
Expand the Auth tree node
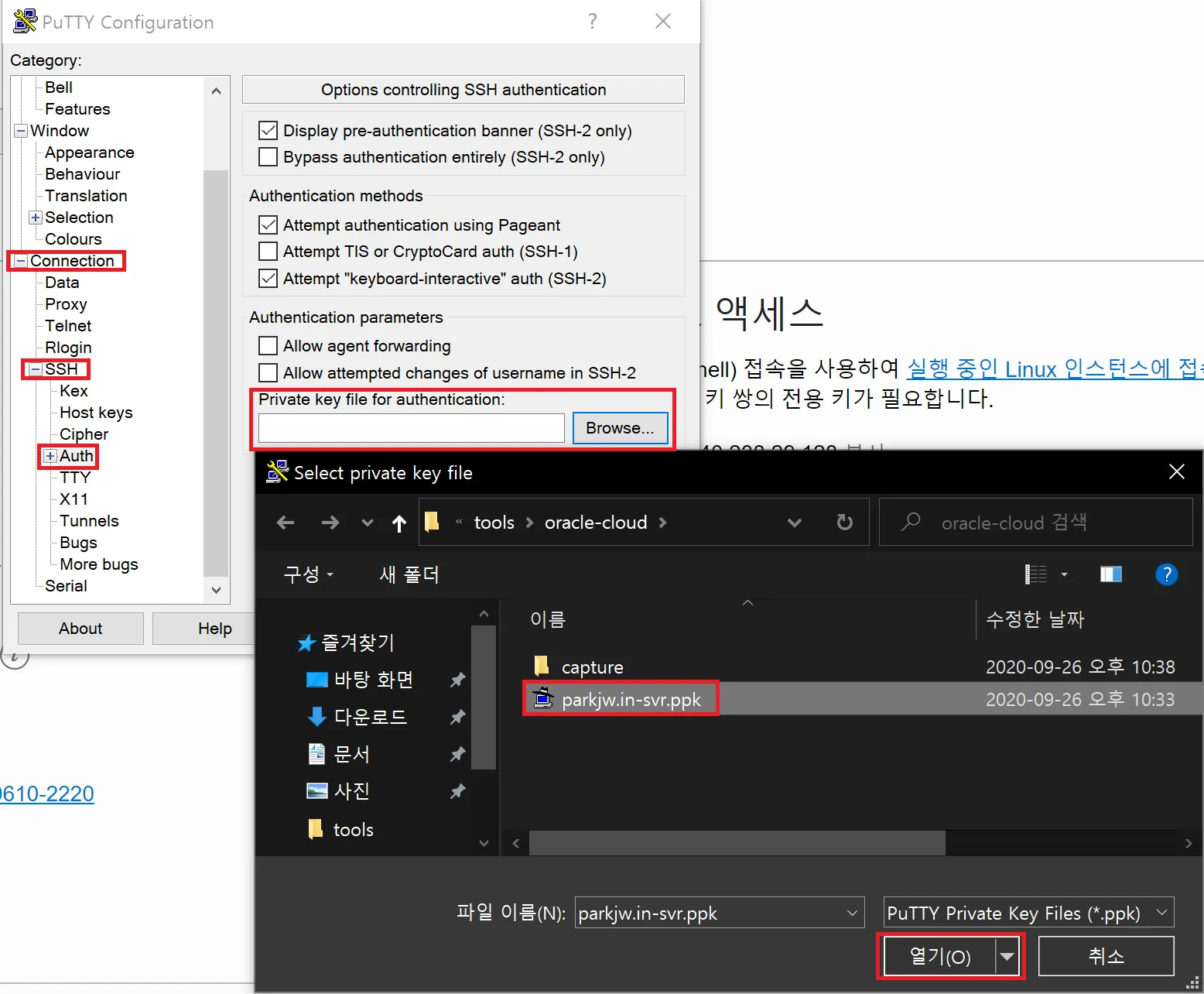click(50, 456)
